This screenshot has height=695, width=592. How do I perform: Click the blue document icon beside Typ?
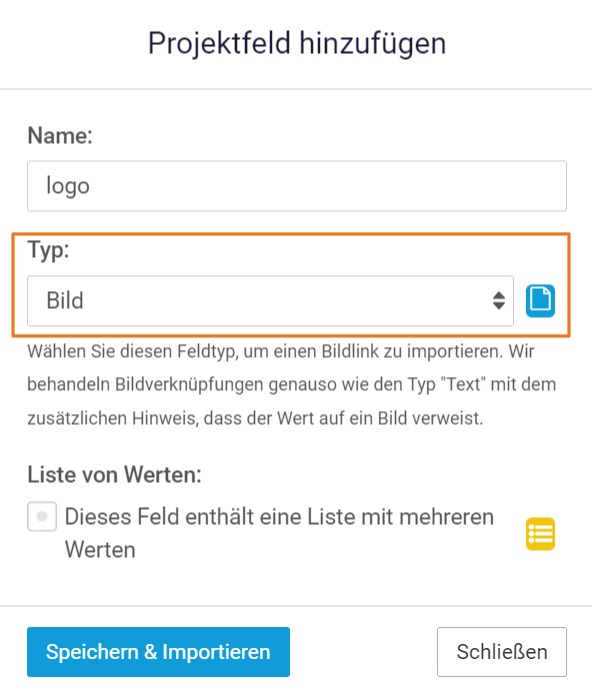pos(540,301)
